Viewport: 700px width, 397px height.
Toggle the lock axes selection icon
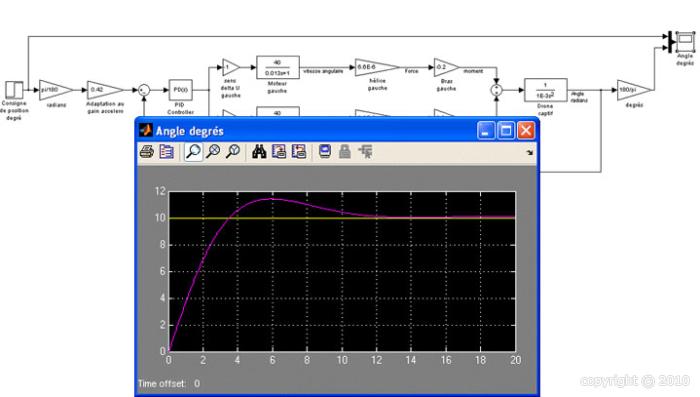pos(345,152)
